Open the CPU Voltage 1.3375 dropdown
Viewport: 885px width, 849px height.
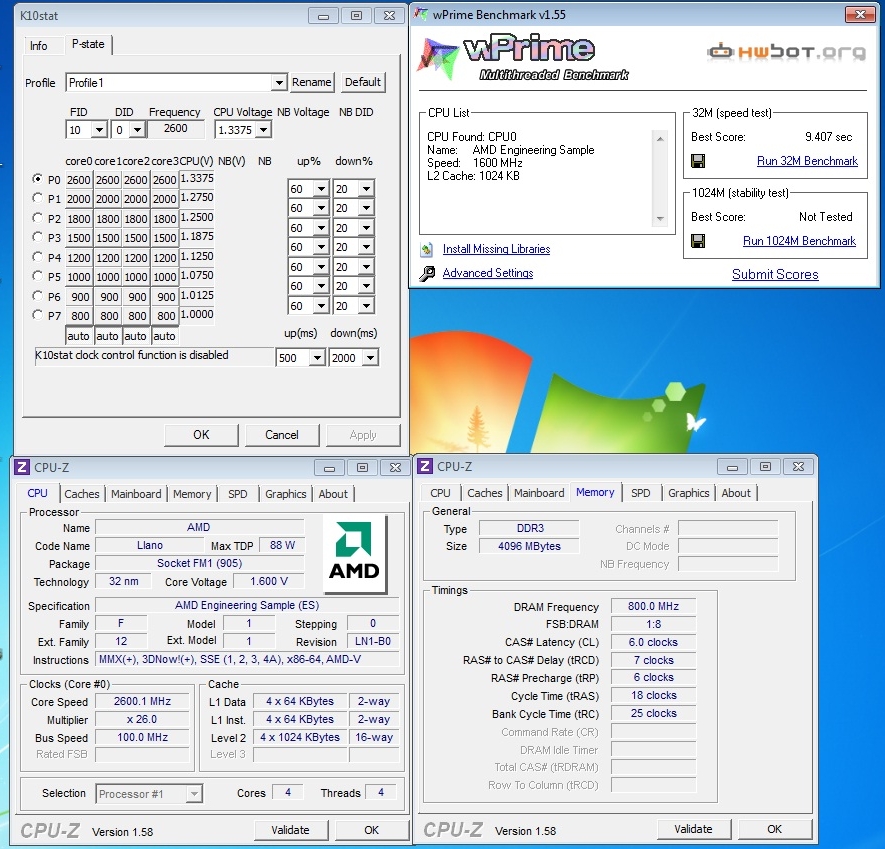click(x=263, y=130)
